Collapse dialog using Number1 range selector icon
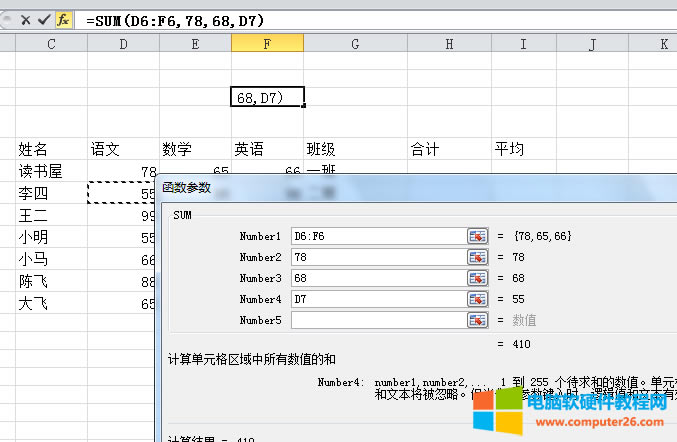Screen dimensions: 677x442 pyautogui.click(x=476, y=236)
